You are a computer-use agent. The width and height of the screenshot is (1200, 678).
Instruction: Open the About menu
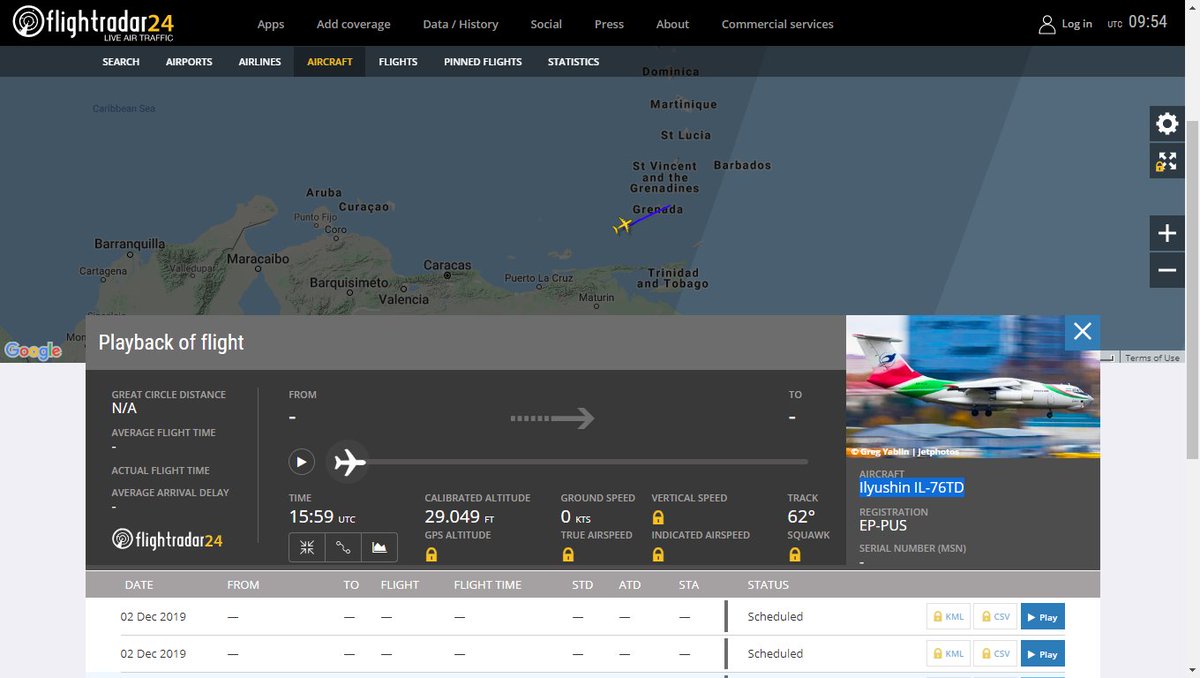coord(673,24)
